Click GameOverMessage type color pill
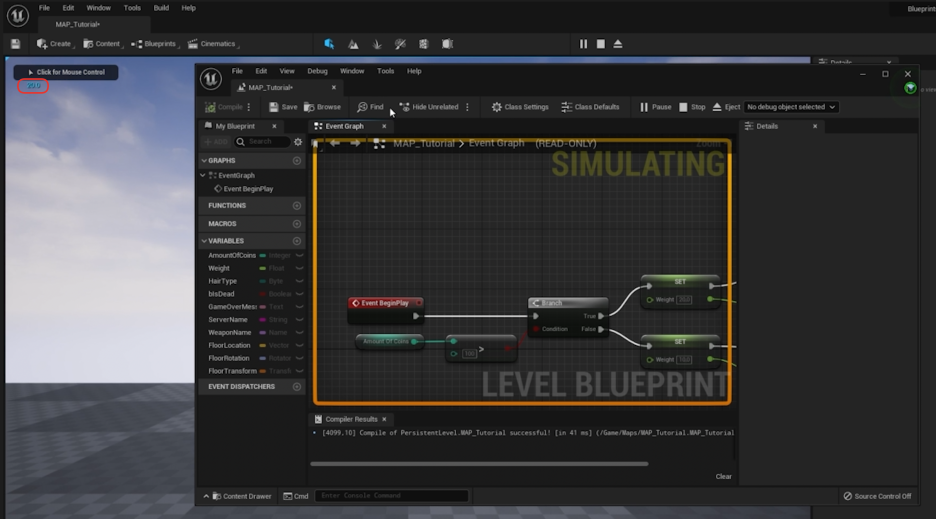 pos(263,307)
